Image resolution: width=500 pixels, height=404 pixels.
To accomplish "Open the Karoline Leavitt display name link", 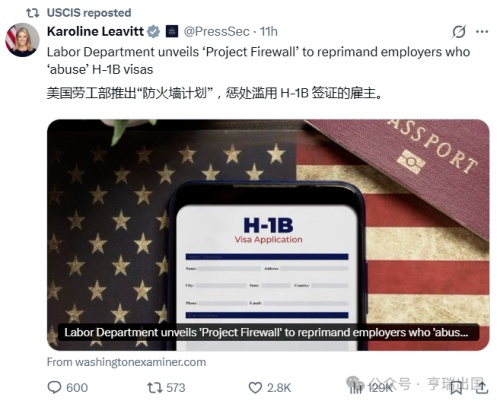I will 95,32.
